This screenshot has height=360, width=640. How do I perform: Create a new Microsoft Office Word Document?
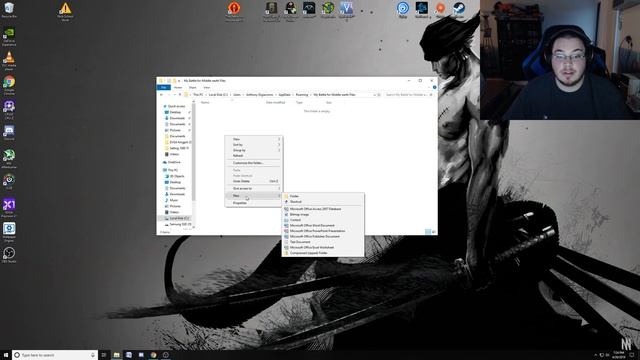tap(323, 225)
